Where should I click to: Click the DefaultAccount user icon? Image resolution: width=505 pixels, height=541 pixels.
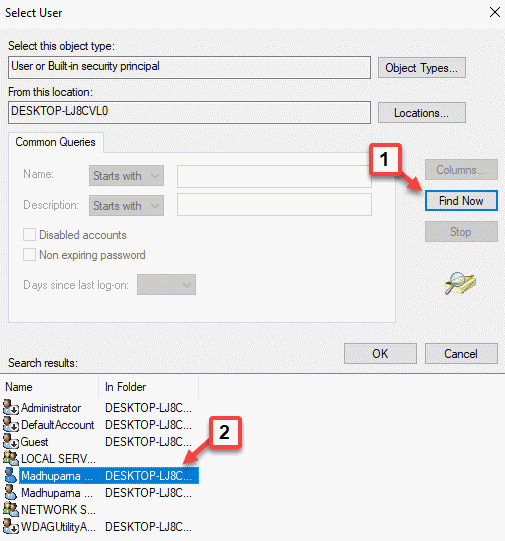click(x=11, y=424)
